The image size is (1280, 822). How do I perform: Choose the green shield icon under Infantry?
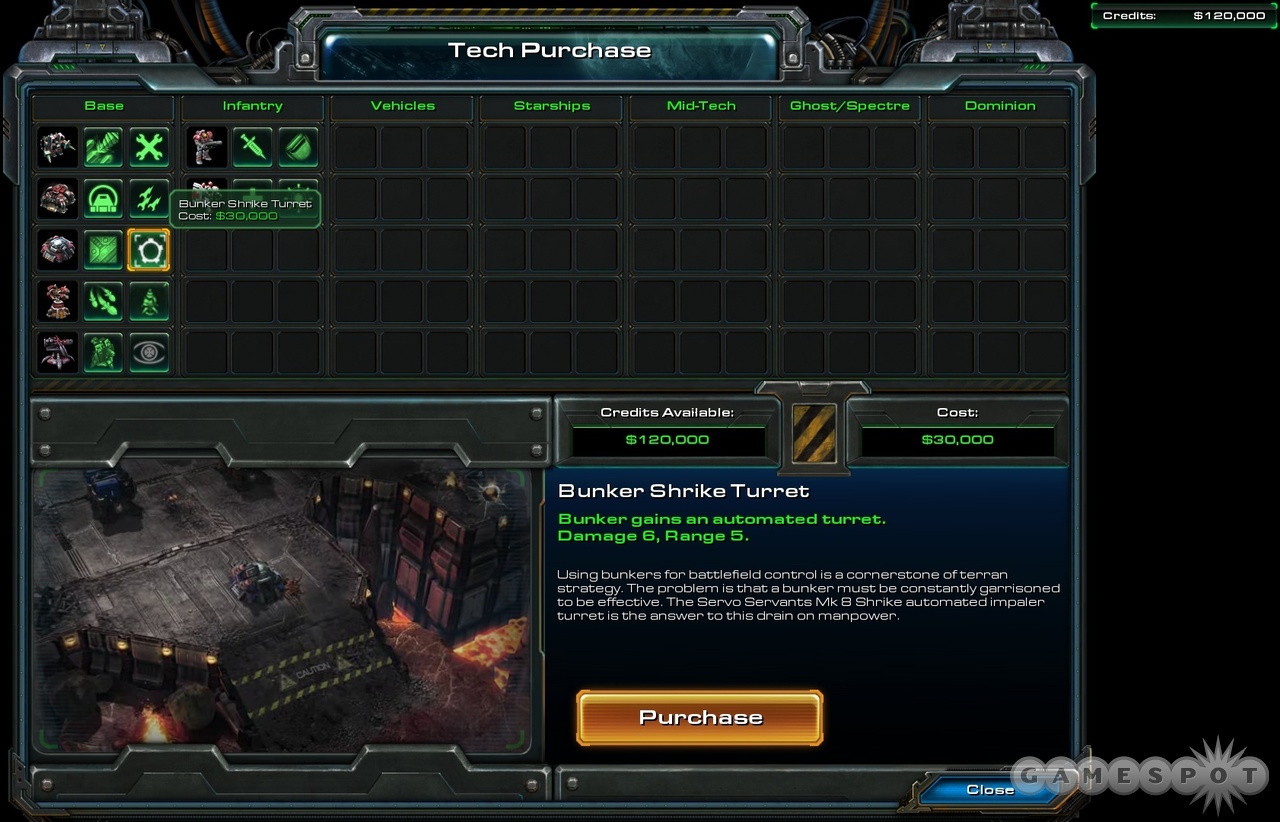point(298,148)
